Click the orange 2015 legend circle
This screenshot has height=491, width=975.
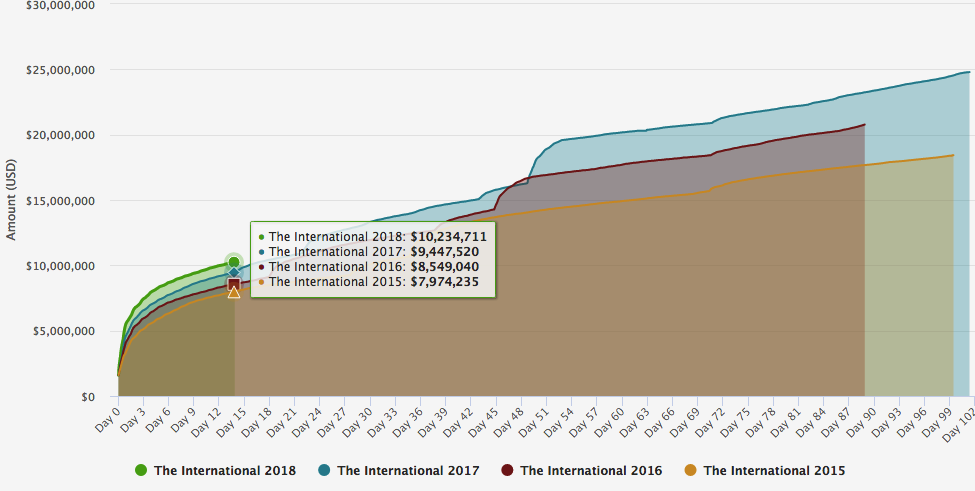point(691,470)
